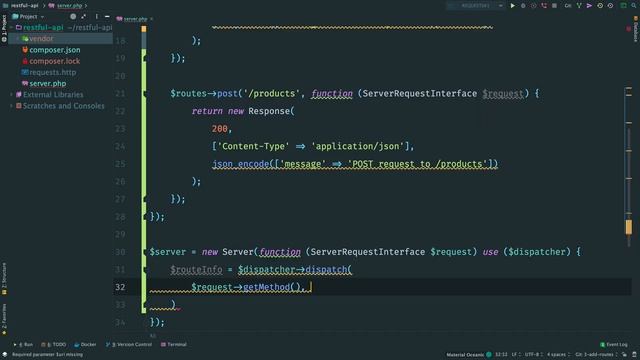Click the Debug bug icon in toolbar
This screenshot has height=360, width=640.
(x=523, y=6)
